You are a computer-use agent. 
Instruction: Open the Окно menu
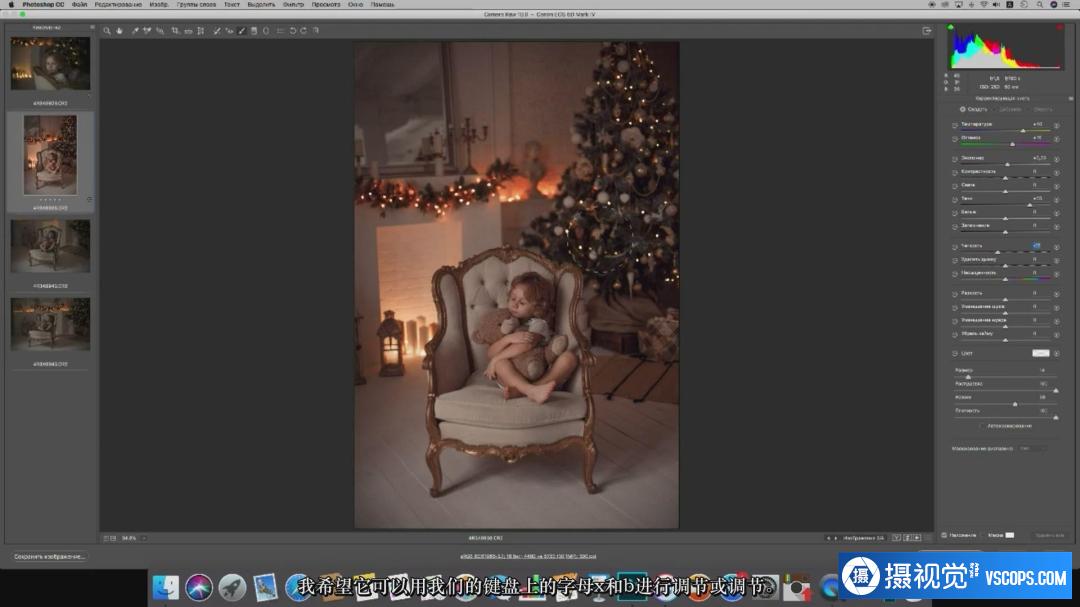pyautogui.click(x=355, y=5)
